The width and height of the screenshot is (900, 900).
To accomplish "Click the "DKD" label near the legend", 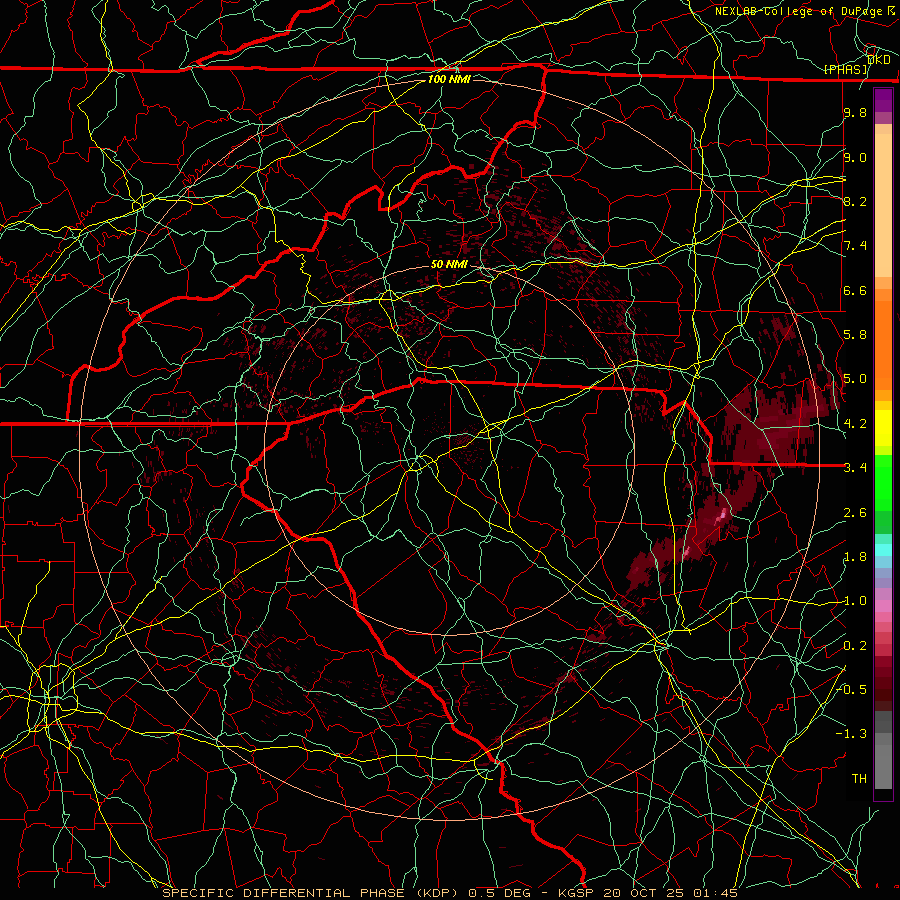I will [x=878, y=59].
